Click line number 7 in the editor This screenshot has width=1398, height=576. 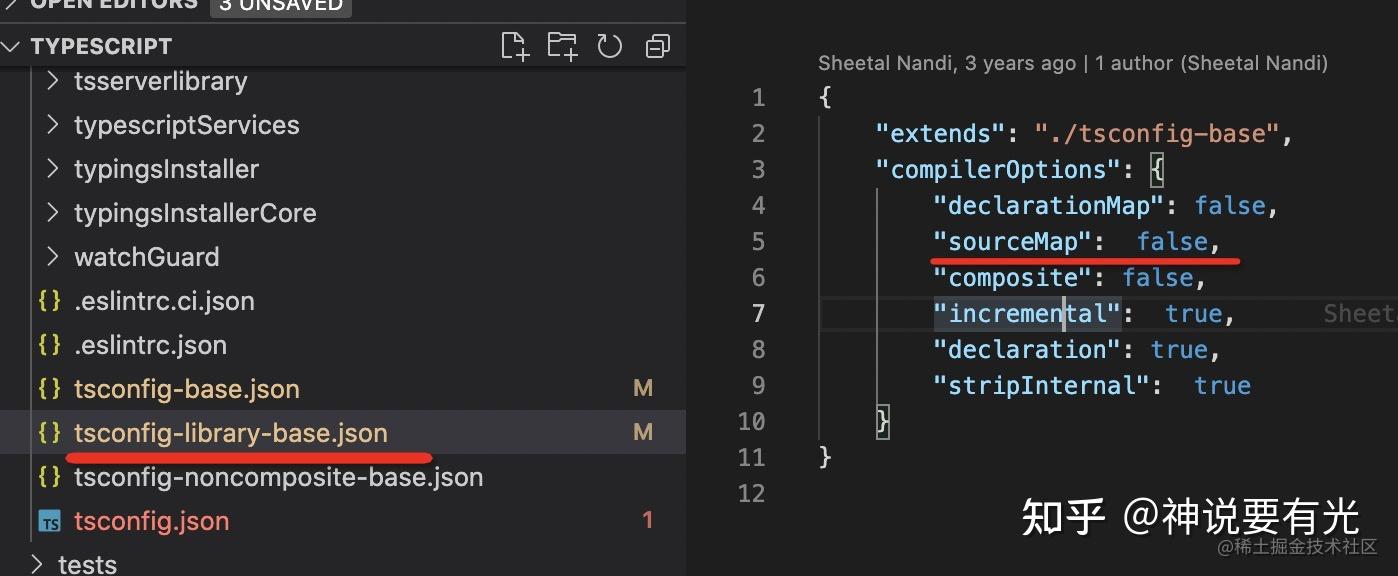(757, 313)
